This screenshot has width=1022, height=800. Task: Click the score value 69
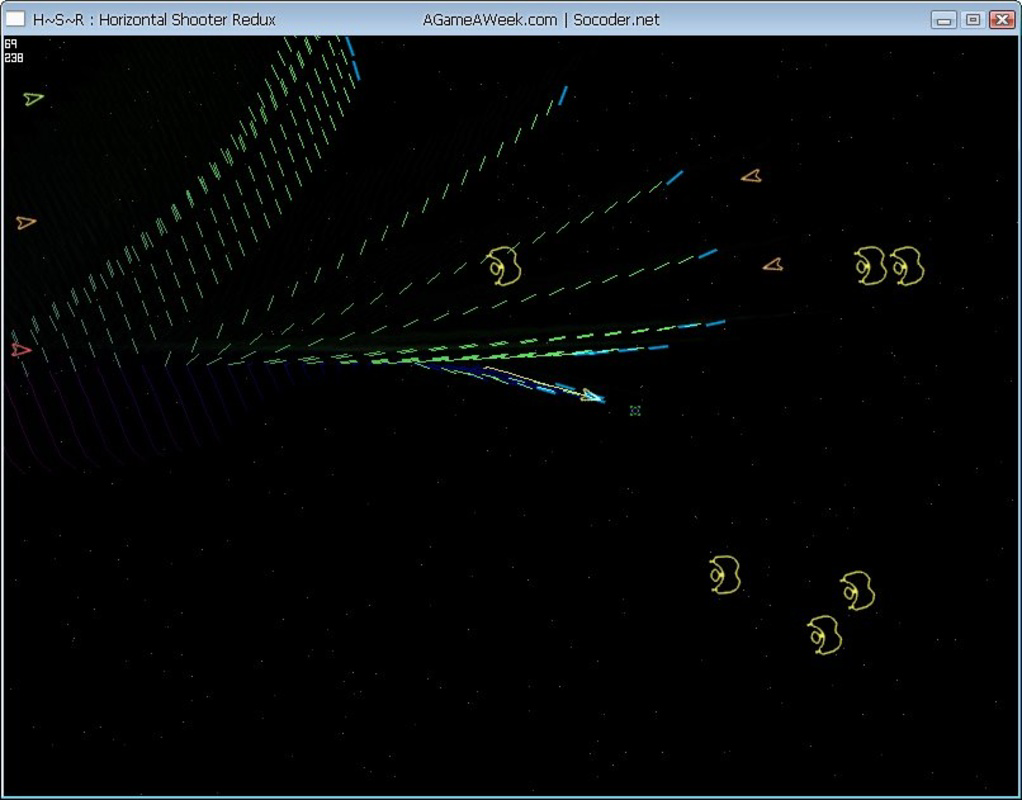pos(10,44)
